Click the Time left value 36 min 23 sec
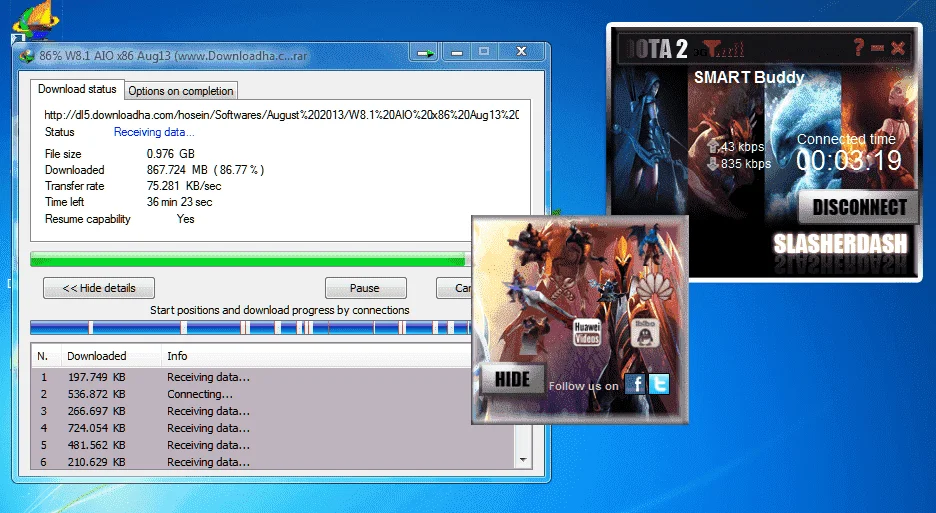Image resolution: width=936 pixels, height=513 pixels. (x=180, y=202)
